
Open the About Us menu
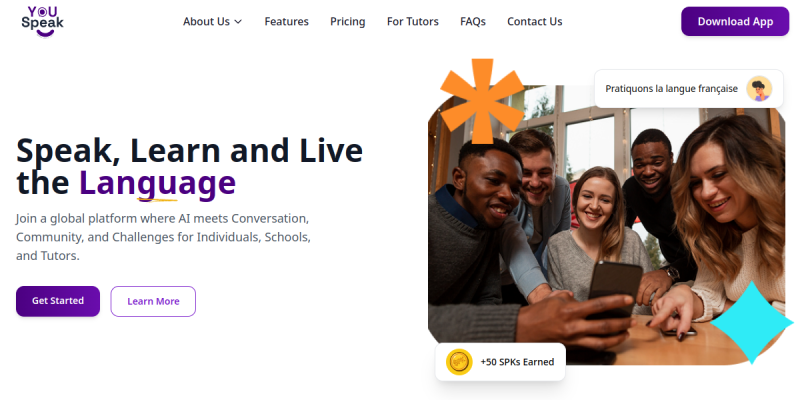(x=207, y=22)
